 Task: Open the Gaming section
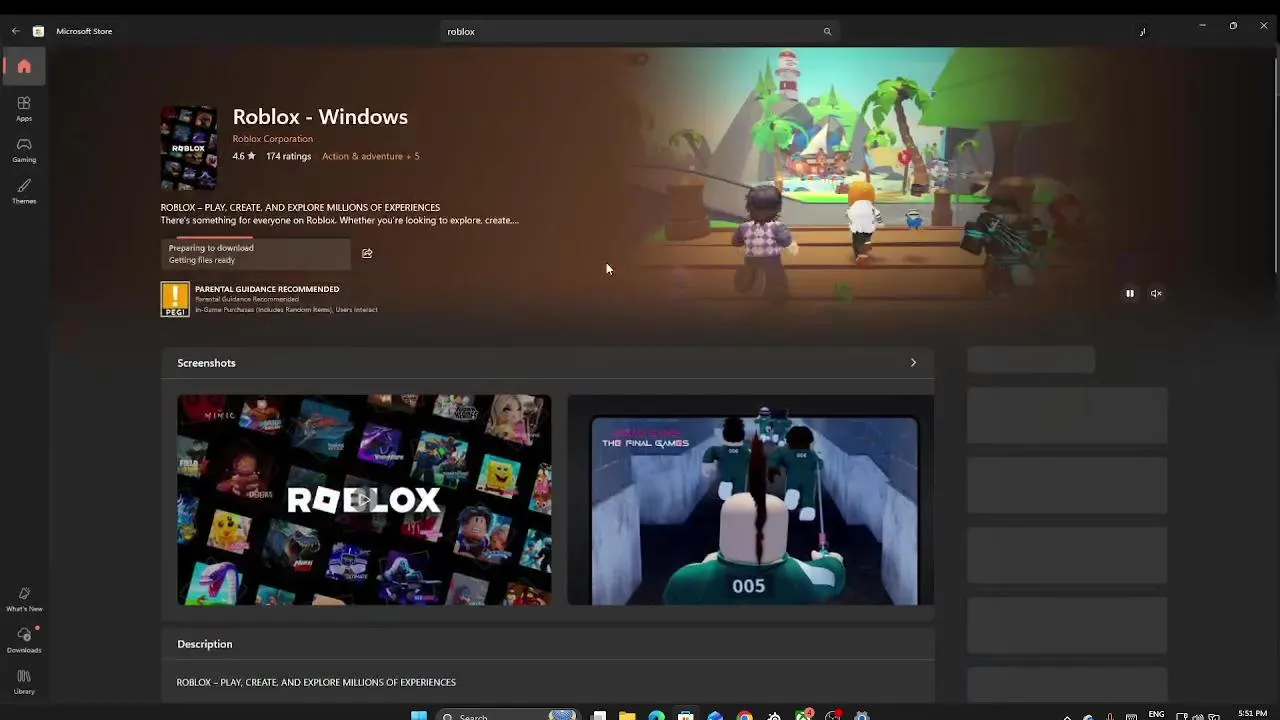[x=24, y=150]
